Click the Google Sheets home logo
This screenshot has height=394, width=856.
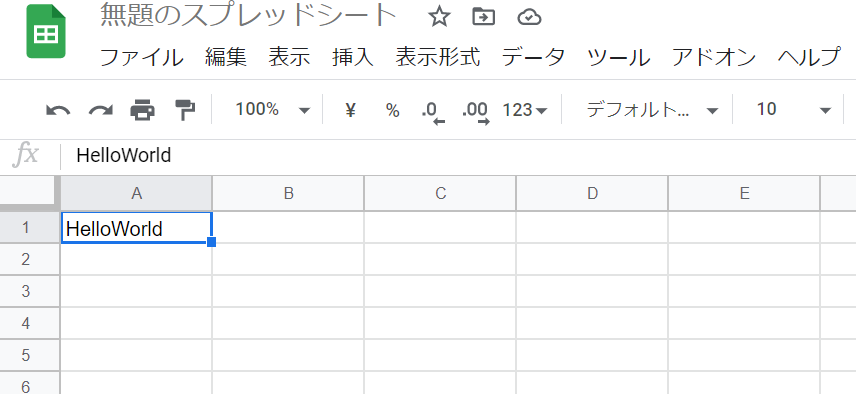click(x=46, y=32)
